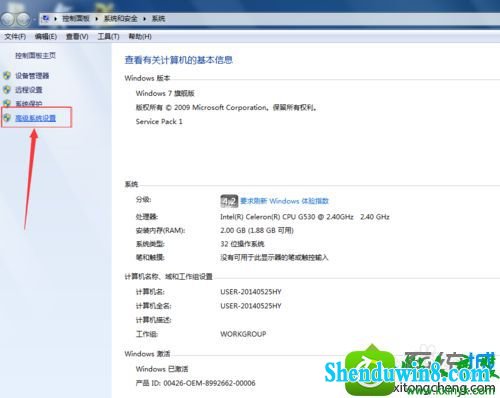
Task: Click the 计算机描述 label
Action: pyautogui.click(x=154, y=320)
